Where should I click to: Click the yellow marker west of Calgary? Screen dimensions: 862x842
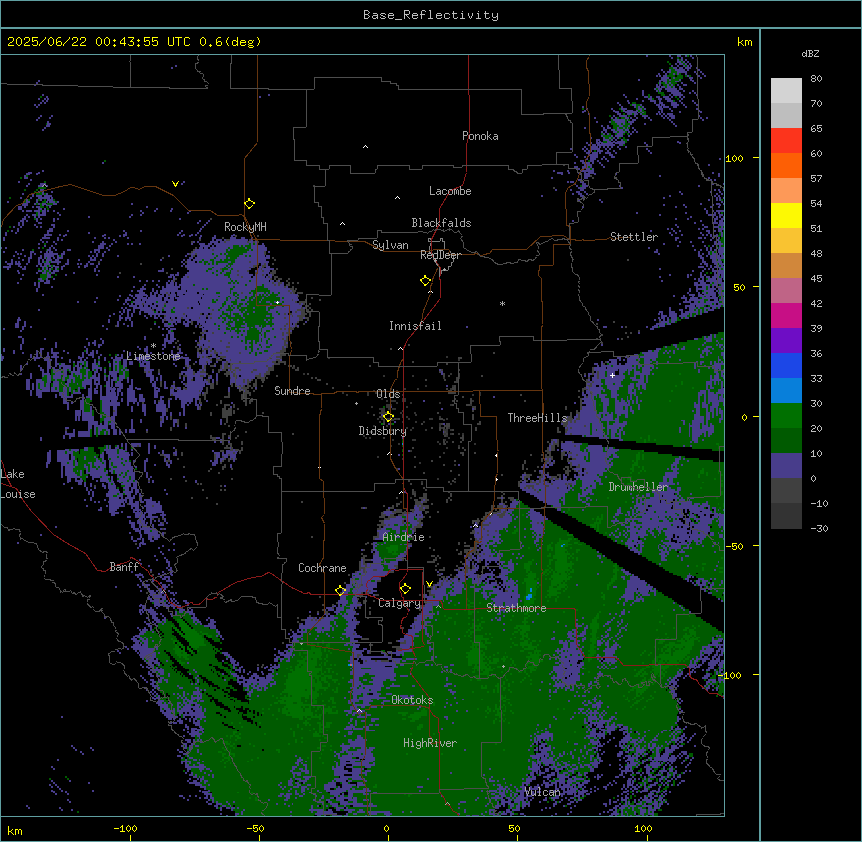point(340,590)
